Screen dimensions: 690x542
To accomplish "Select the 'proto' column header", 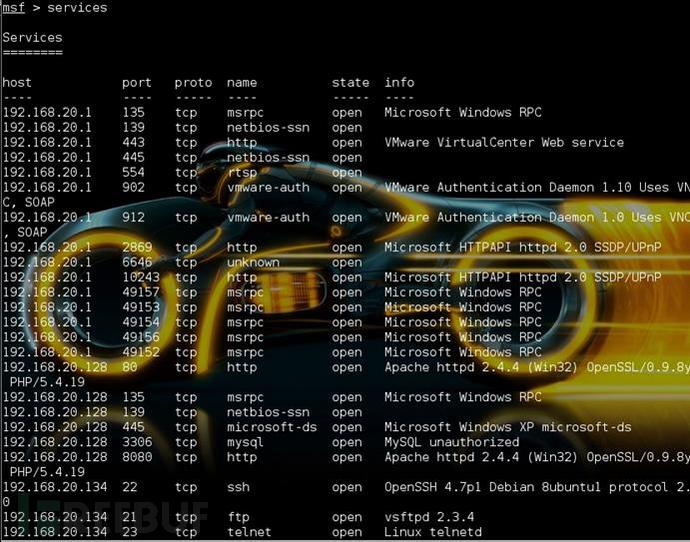I will [x=193, y=83].
